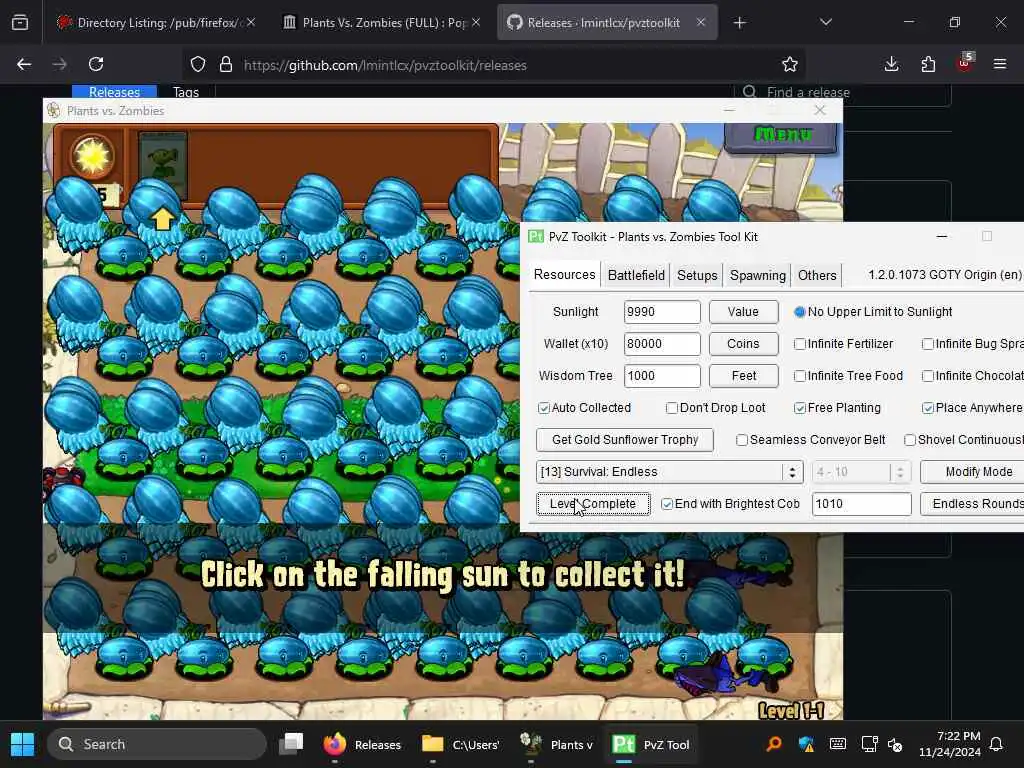Viewport: 1024px width, 768px height.
Task: Toggle End with Brightest Cob checkbox
Action: [x=667, y=504]
